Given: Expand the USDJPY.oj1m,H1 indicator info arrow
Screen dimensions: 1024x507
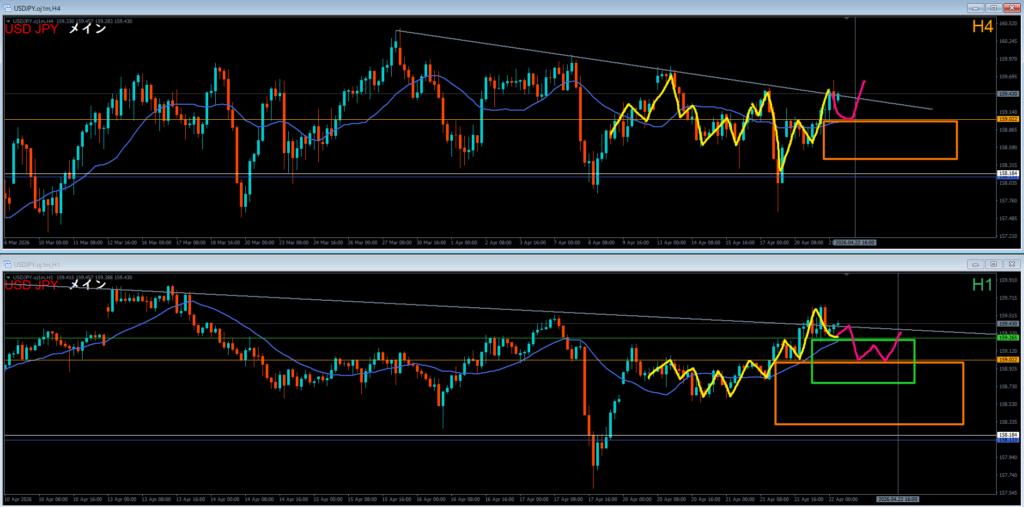Looking at the screenshot, I should pos(7,277).
